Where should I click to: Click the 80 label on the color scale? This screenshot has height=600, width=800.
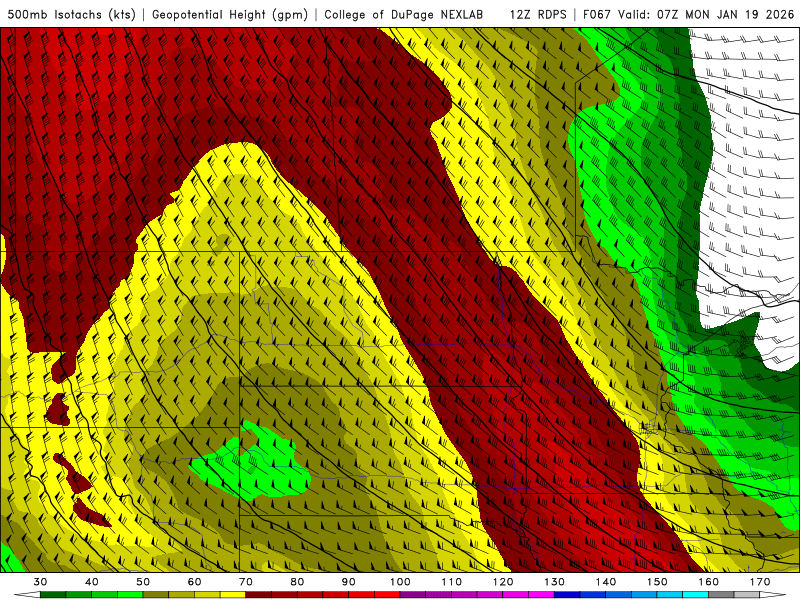pyautogui.click(x=297, y=582)
